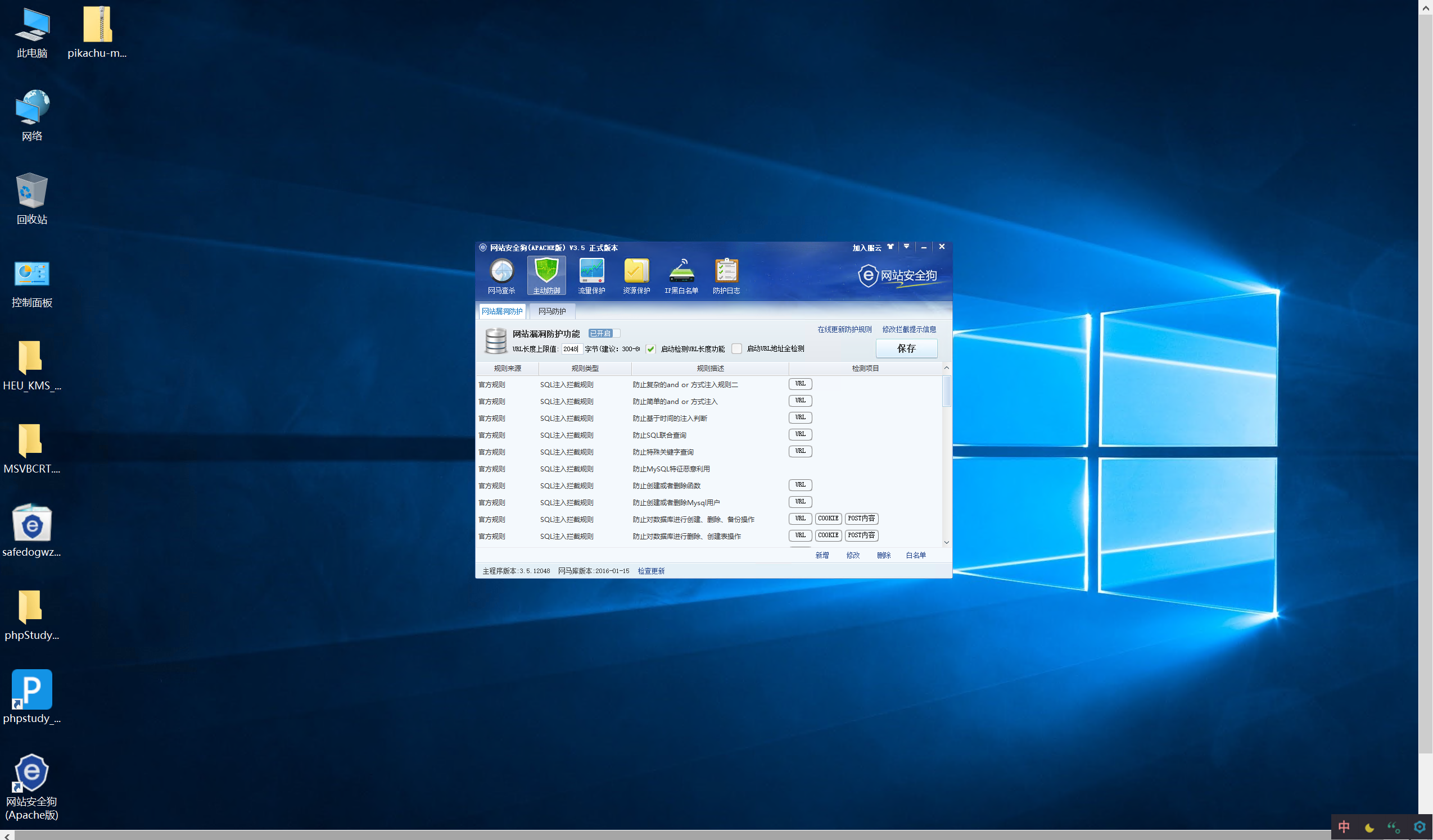Click the skin (shirt) icon in title bar
The width and height of the screenshot is (1433, 840).
click(x=890, y=247)
